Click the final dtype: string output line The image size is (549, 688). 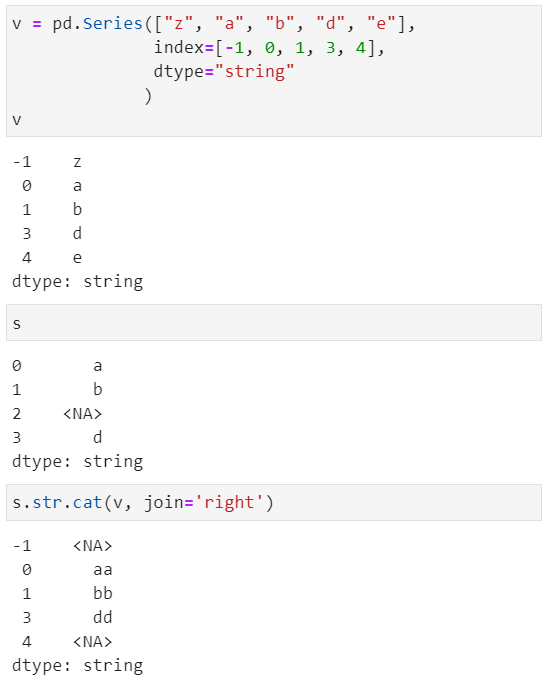pos(78,666)
